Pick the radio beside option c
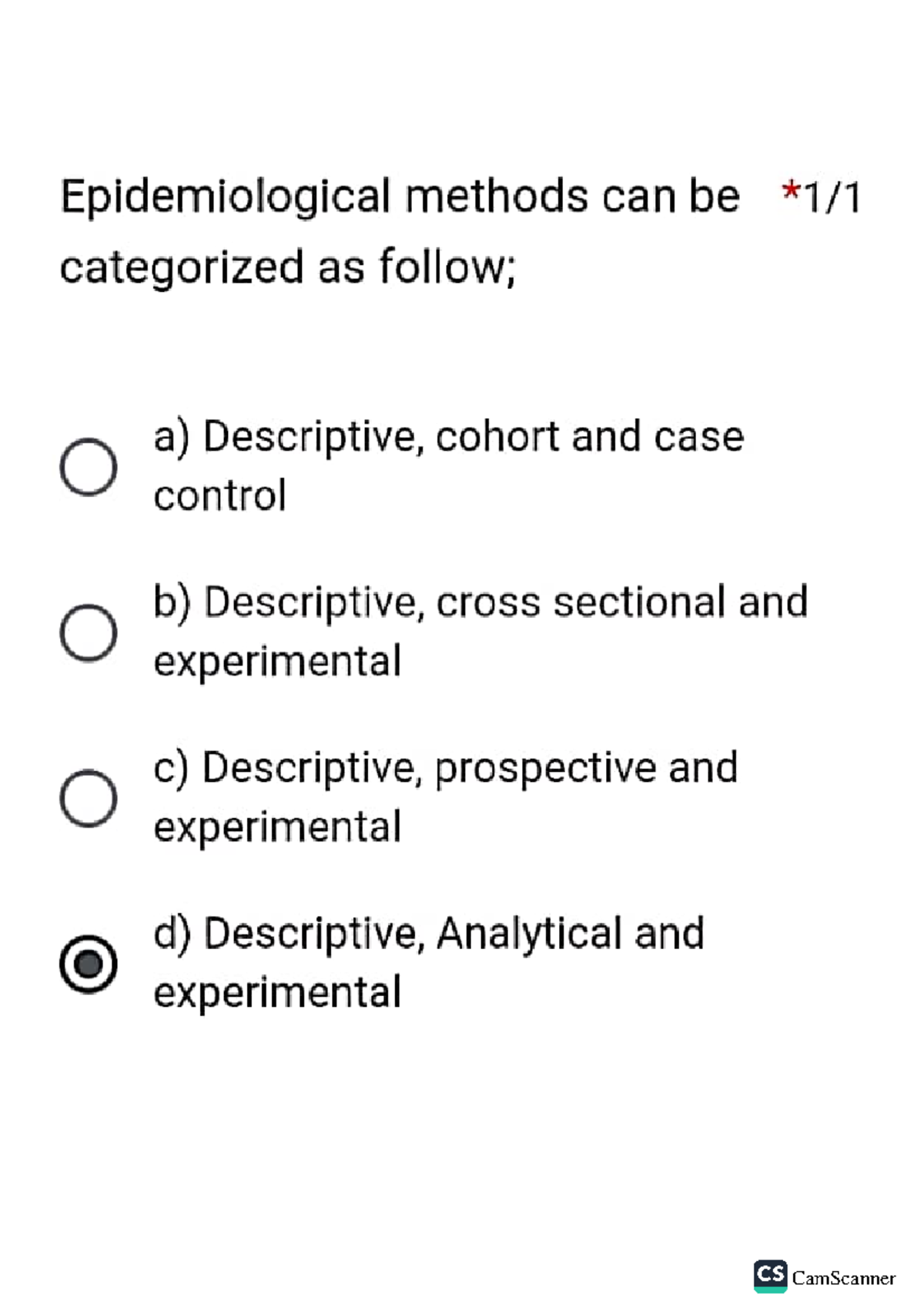 click(x=89, y=798)
